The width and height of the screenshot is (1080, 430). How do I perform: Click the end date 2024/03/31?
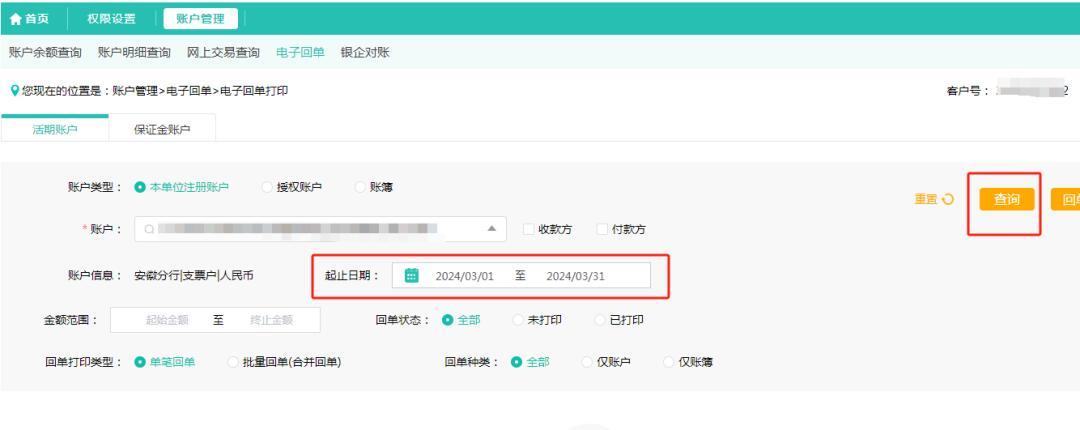(576, 276)
